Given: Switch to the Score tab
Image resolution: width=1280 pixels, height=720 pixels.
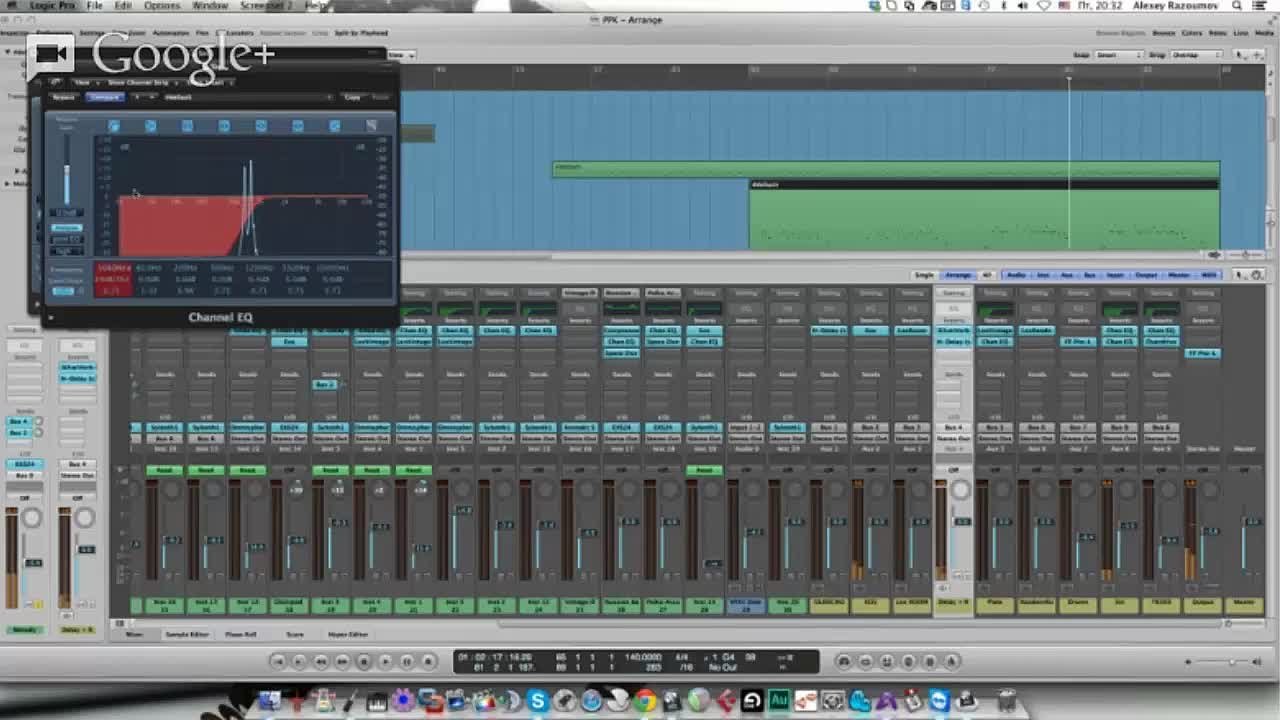Looking at the screenshot, I should coord(295,634).
